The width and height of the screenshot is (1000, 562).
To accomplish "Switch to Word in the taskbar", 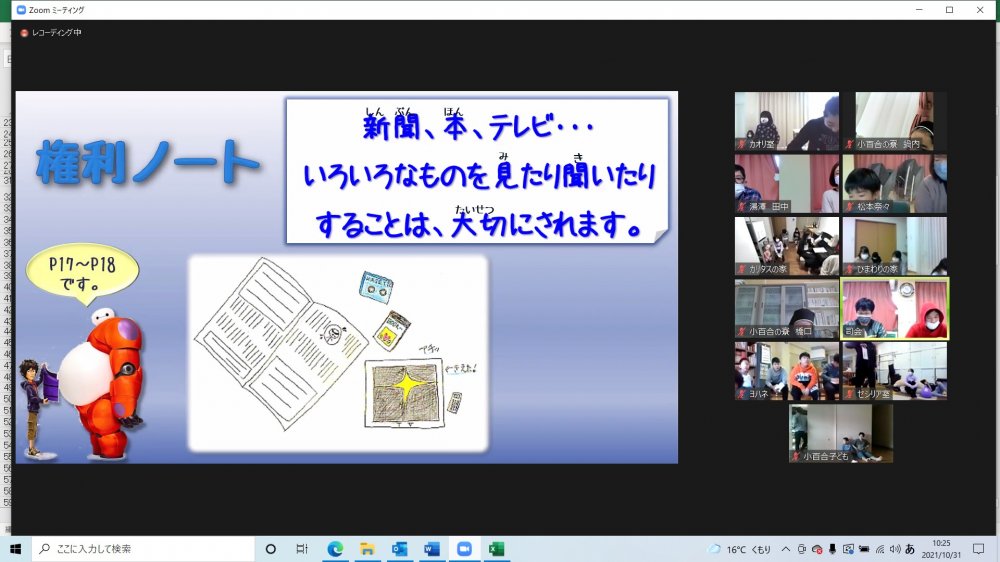I will (431, 549).
